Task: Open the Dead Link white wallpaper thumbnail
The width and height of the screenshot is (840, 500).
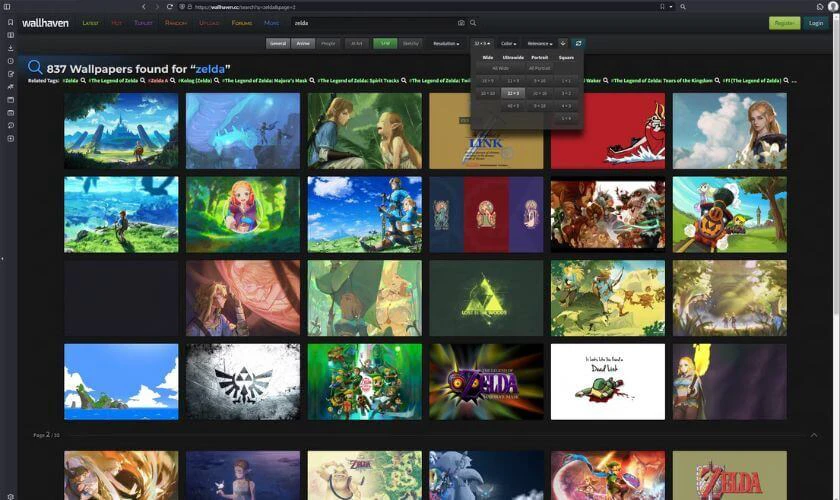Action: click(x=608, y=382)
